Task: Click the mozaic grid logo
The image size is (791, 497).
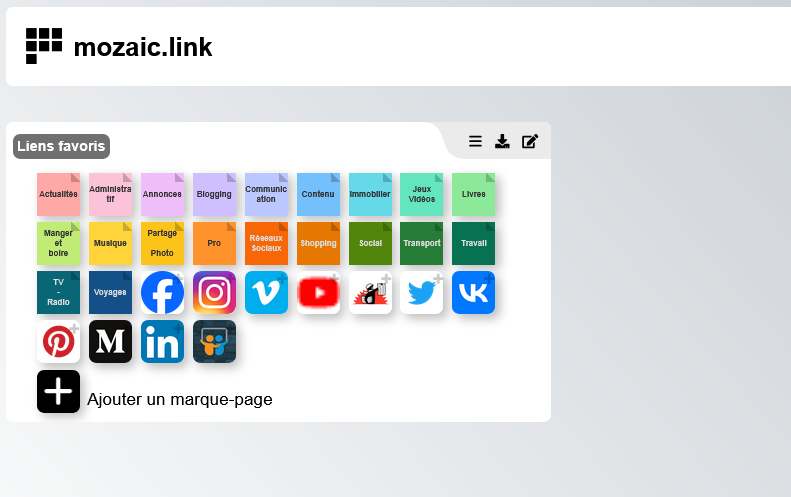Action: click(44, 46)
